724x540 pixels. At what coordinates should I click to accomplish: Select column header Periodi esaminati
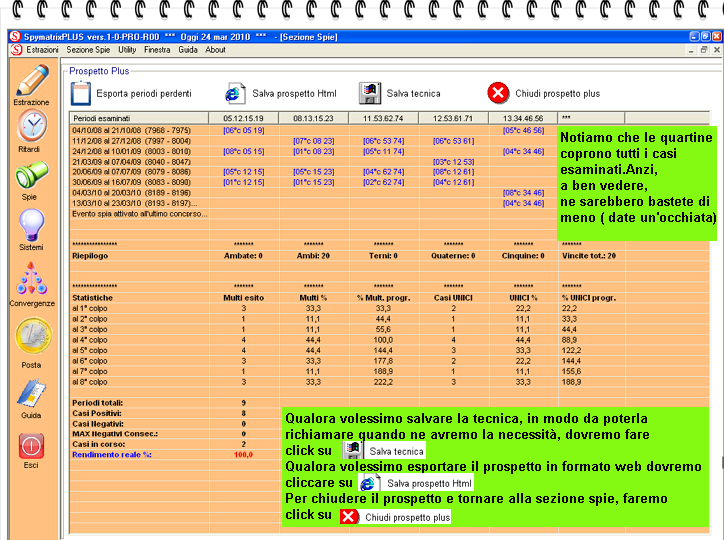pyautogui.click(x=139, y=118)
